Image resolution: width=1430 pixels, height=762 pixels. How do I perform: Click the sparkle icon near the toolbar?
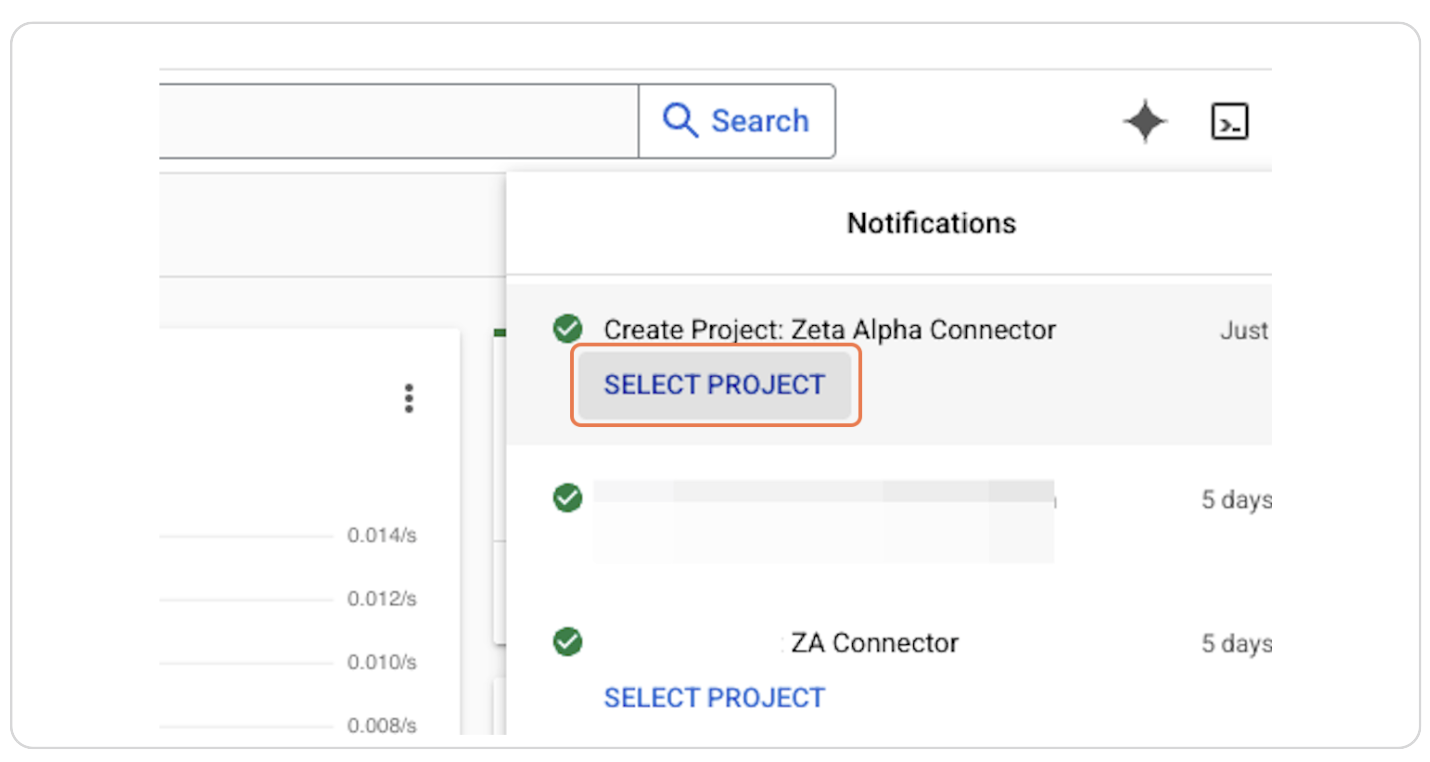[1144, 121]
